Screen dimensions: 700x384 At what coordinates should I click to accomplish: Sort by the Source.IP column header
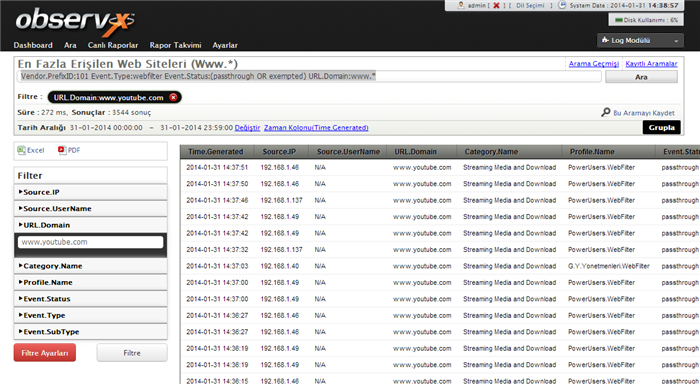pos(281,152)
